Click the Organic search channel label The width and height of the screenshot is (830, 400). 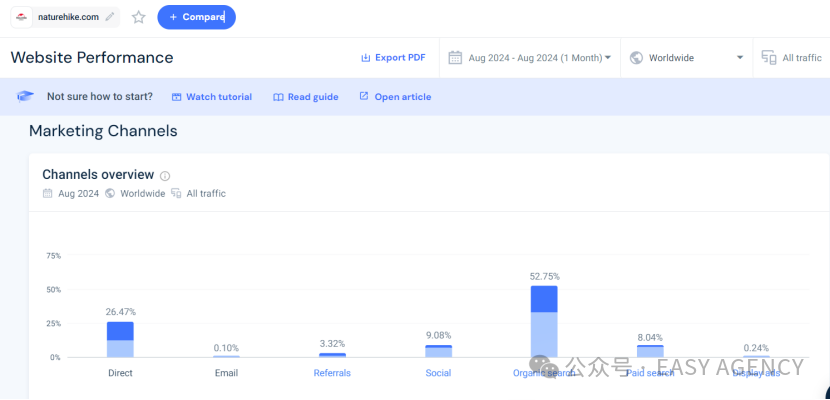(x=544, y=373)
